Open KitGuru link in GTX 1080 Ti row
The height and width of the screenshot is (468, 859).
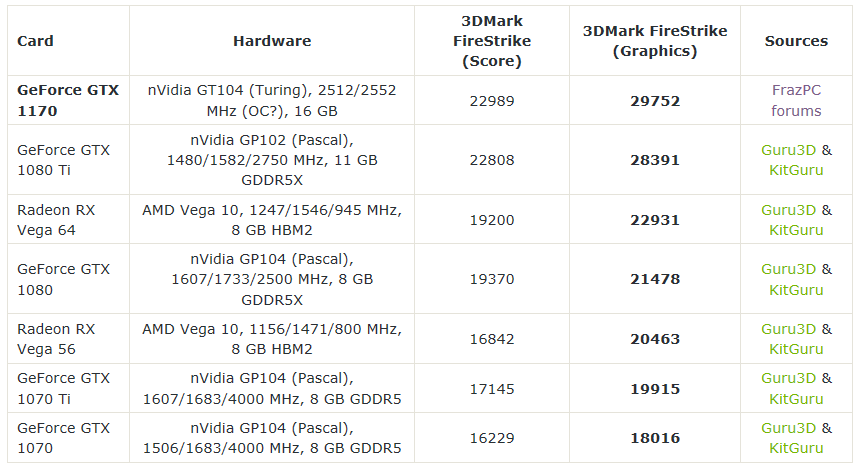tap(796, 171)
